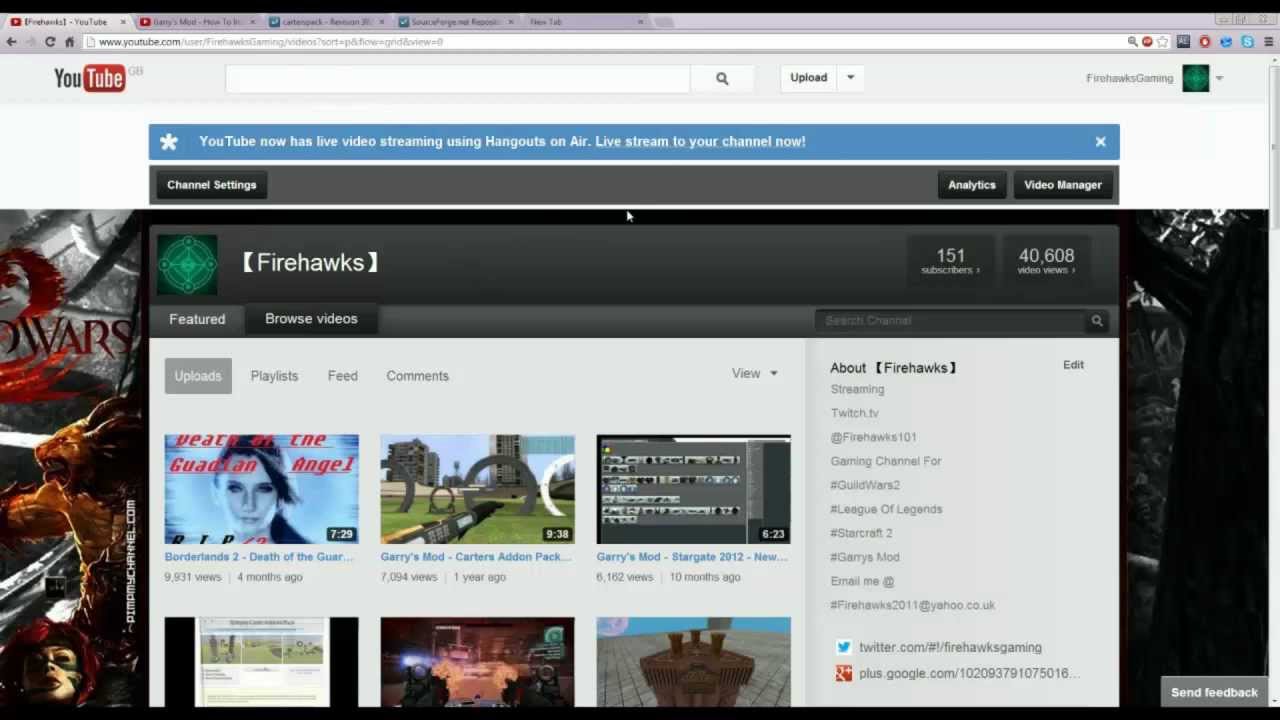Click the star icon in the blue banner
The width and height of the screenshot is (1280, 720).
169,142
